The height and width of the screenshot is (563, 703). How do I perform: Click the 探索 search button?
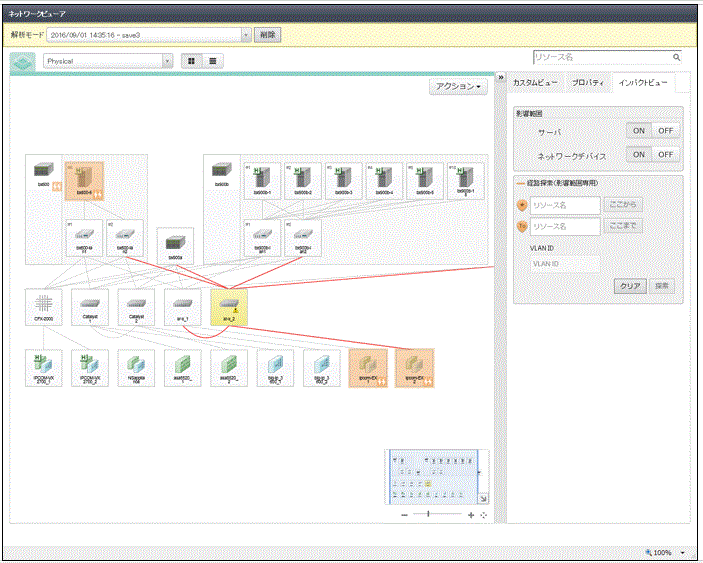(662, 286)
